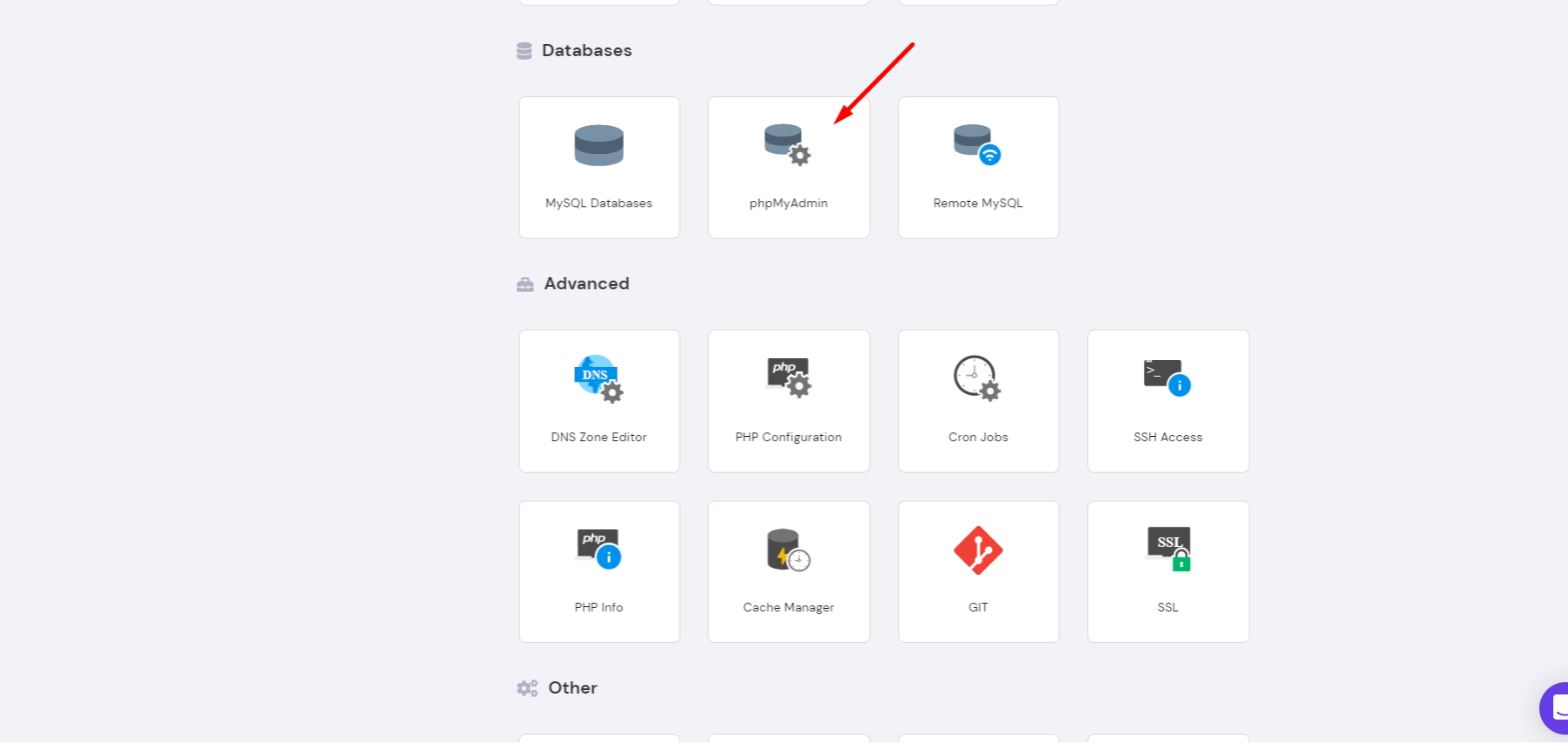Click the PHP Info label
This screenshot has width=1568, height=753.
tap(599, 607)
